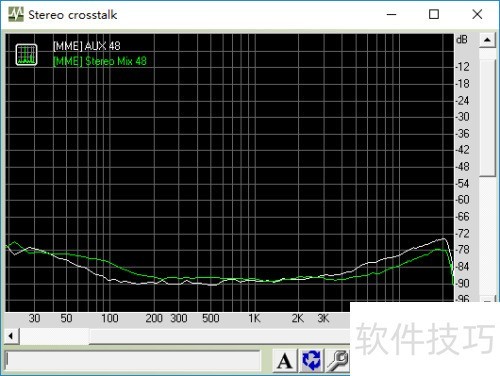Click the dB unit label on the axis

[462, 40]
